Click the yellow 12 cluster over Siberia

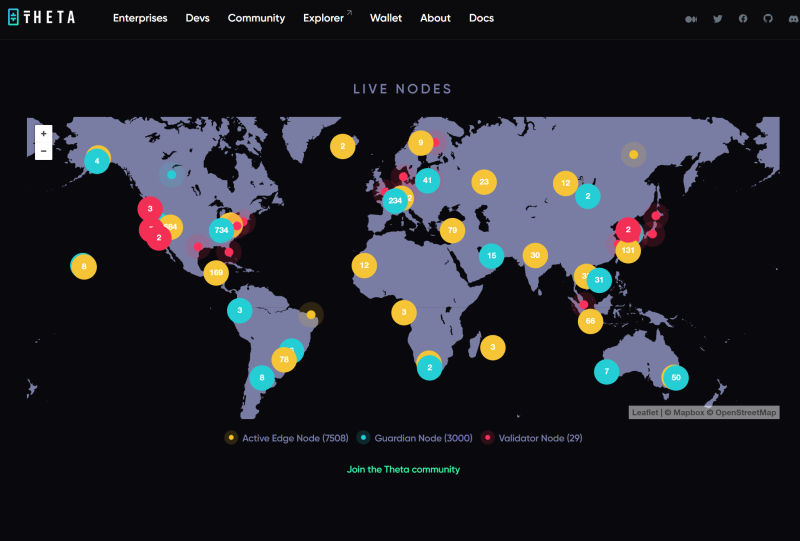[x=565, y=183]
